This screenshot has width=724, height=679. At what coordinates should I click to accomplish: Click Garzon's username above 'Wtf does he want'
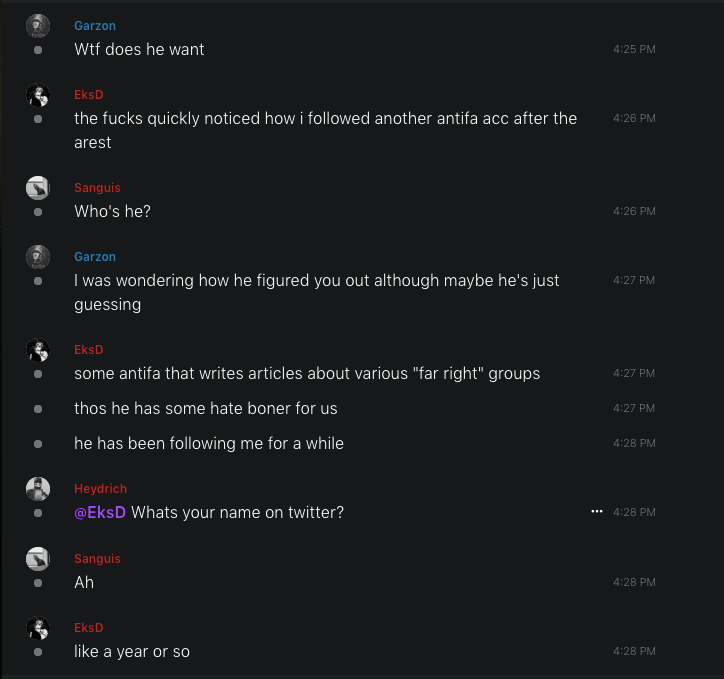coord(95,26)
